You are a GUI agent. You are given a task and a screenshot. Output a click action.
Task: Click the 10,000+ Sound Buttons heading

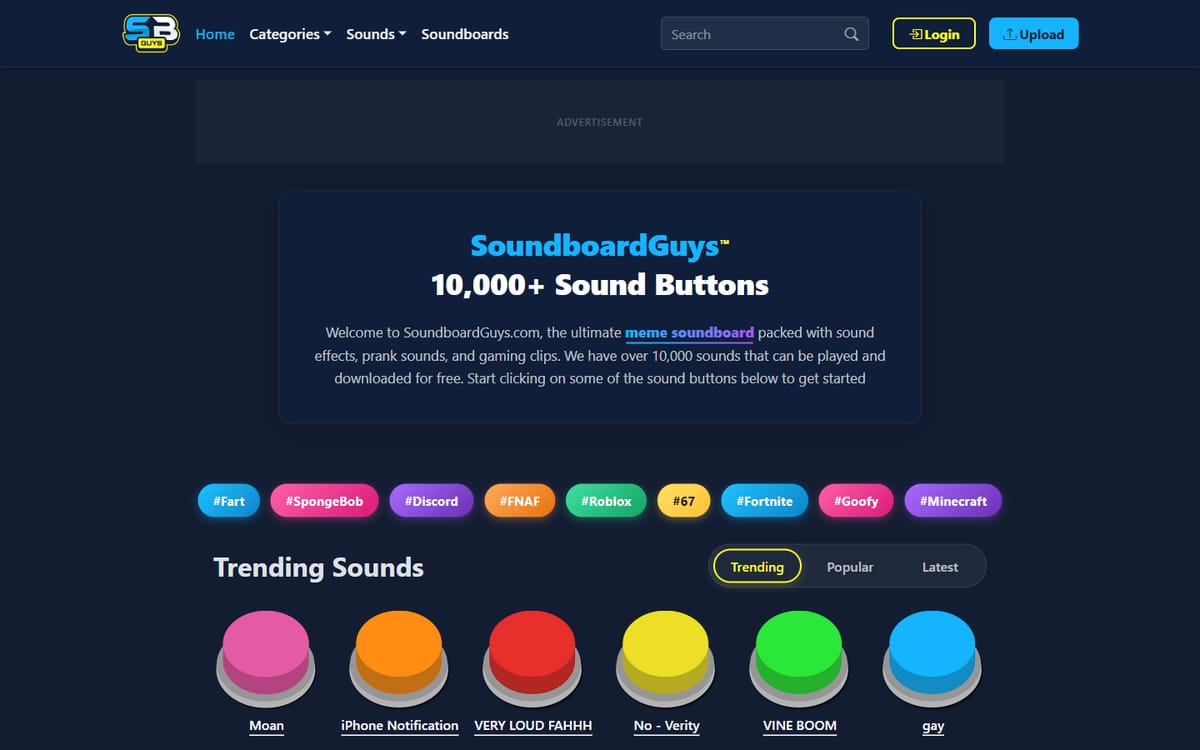(600, 285)
